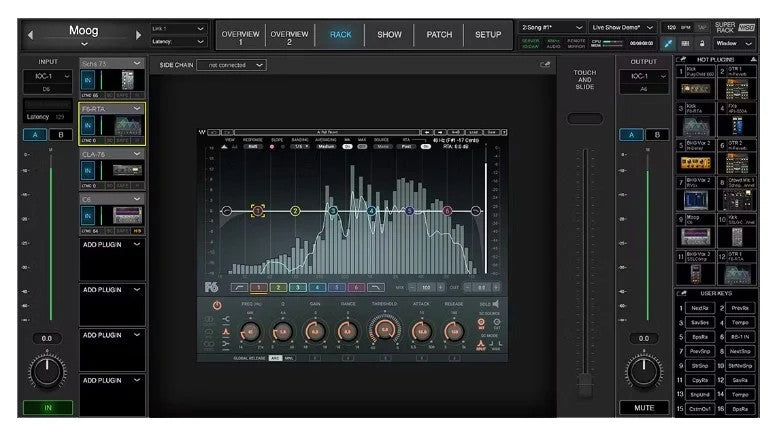Click the Hot Plugins pop-out icon
This screenshot has width=780, height=433.
[681, 60]
